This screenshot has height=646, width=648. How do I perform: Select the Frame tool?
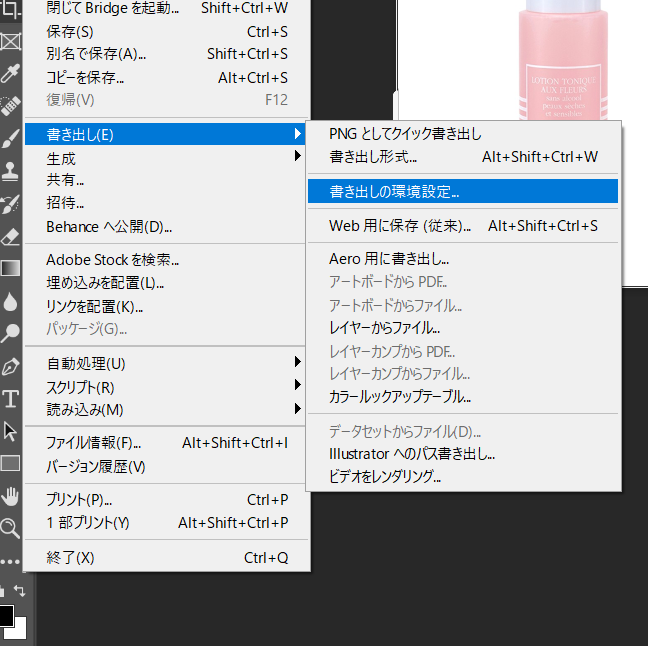10,41
